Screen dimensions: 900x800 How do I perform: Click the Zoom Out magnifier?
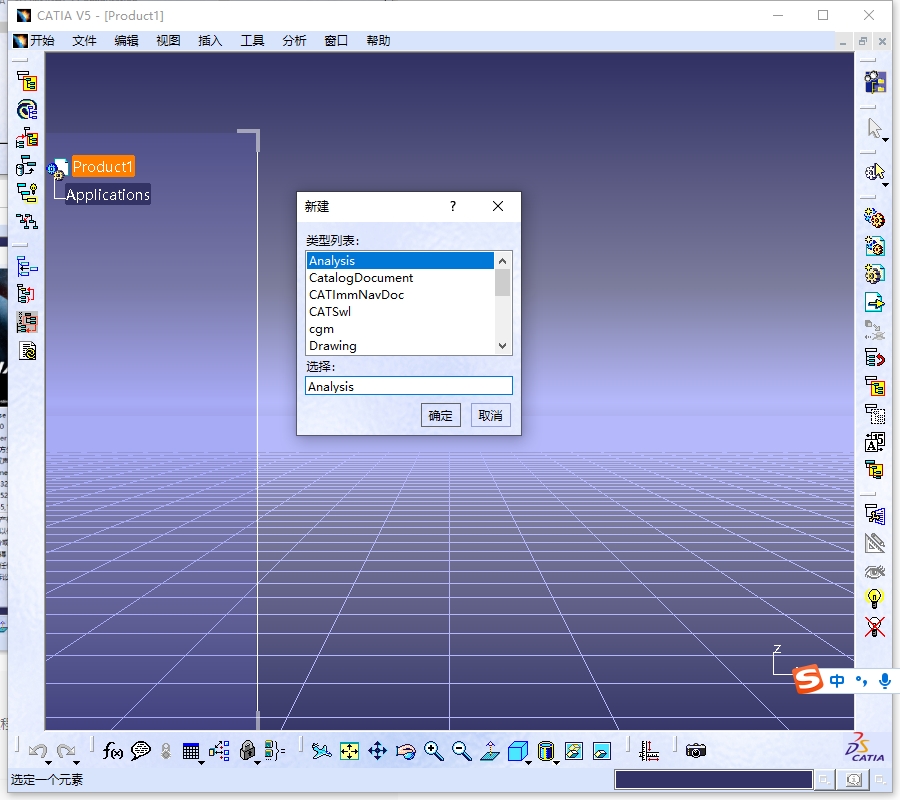[x=462, y=751]
